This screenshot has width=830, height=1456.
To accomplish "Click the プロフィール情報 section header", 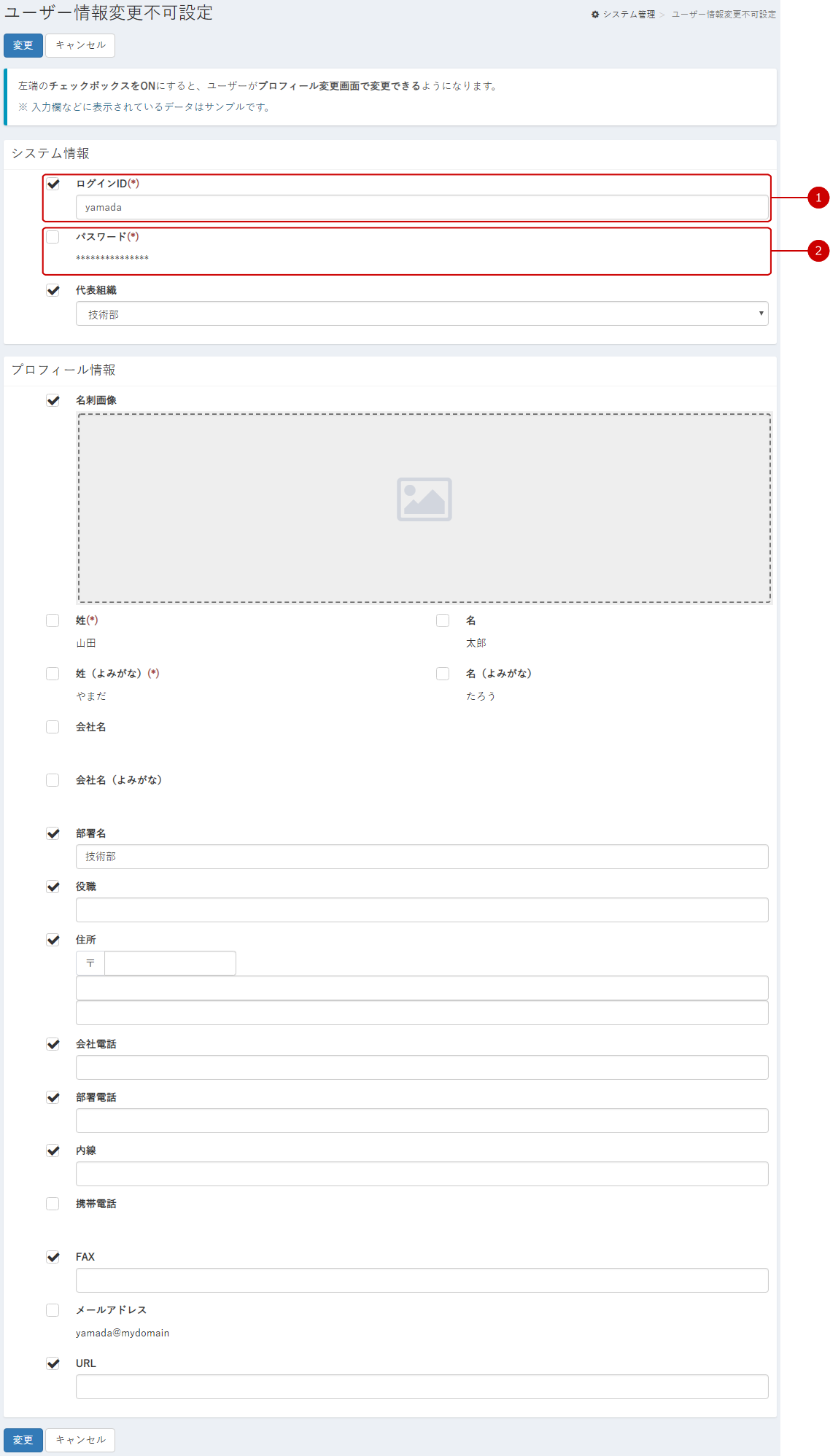I will 63,370.
